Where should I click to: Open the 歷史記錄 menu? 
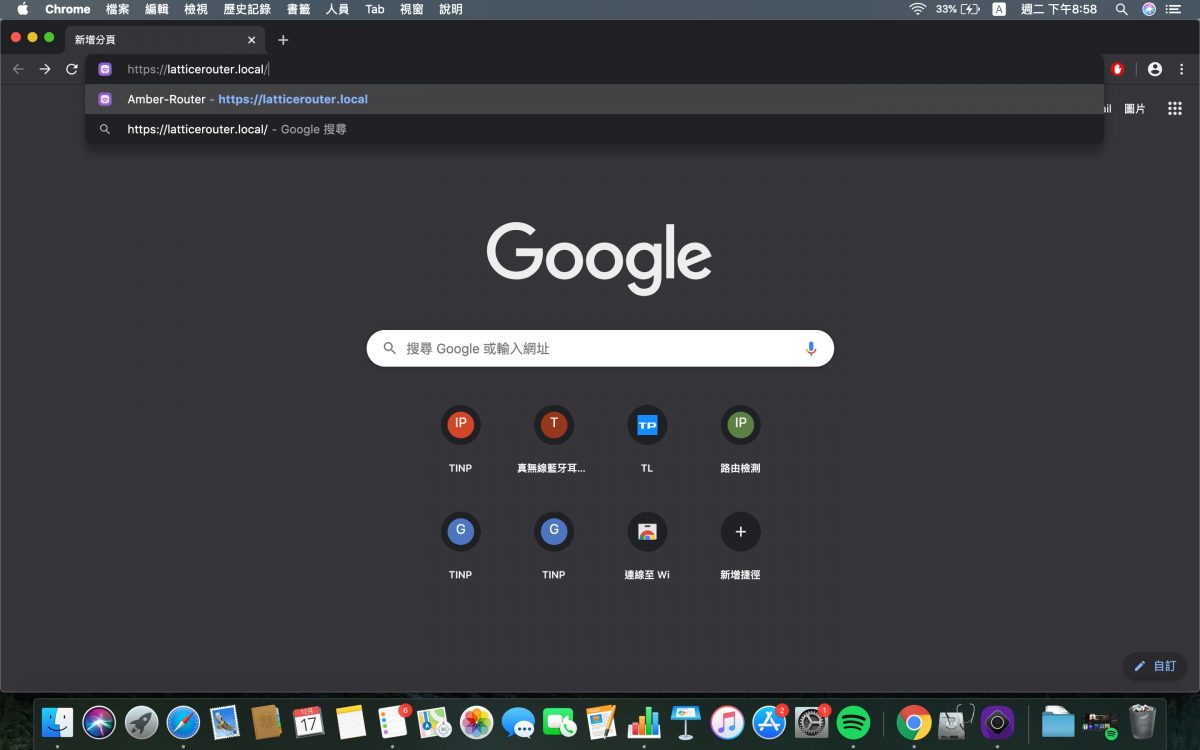coord(247,9)
